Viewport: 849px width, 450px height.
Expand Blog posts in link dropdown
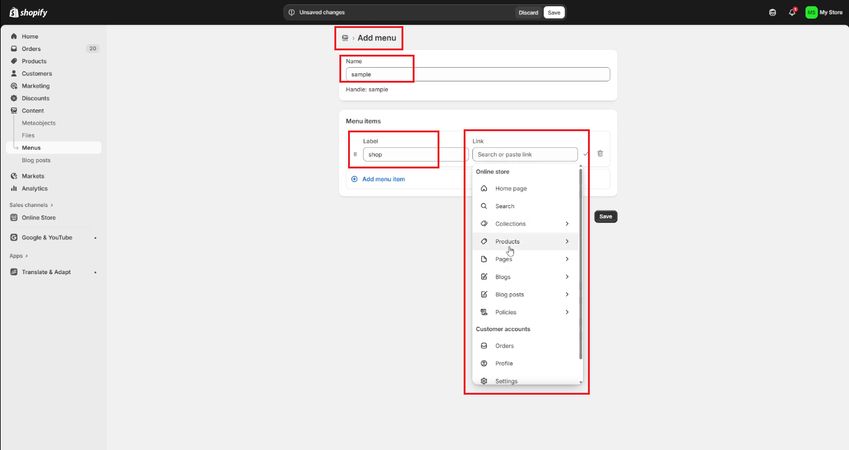pos(525,295)
